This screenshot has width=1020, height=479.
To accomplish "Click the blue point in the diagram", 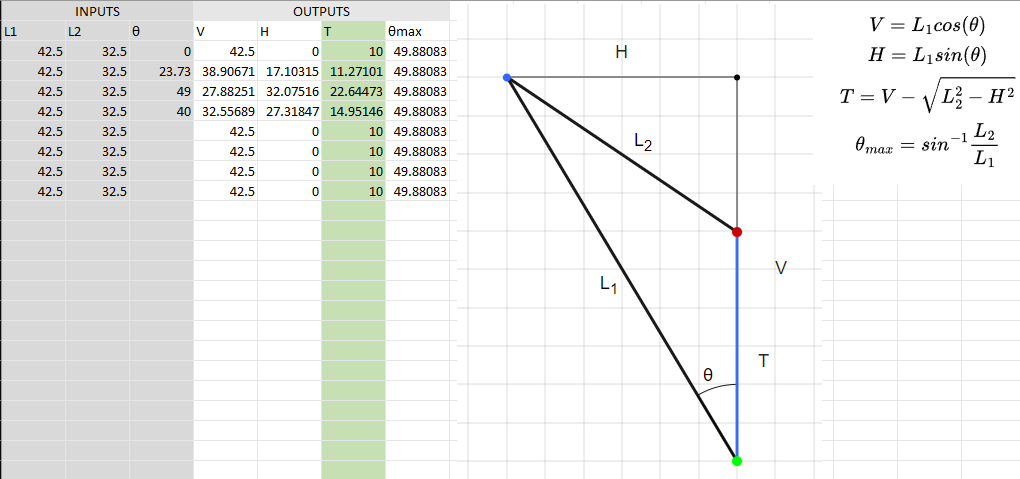I will click(x=507, y=77).
